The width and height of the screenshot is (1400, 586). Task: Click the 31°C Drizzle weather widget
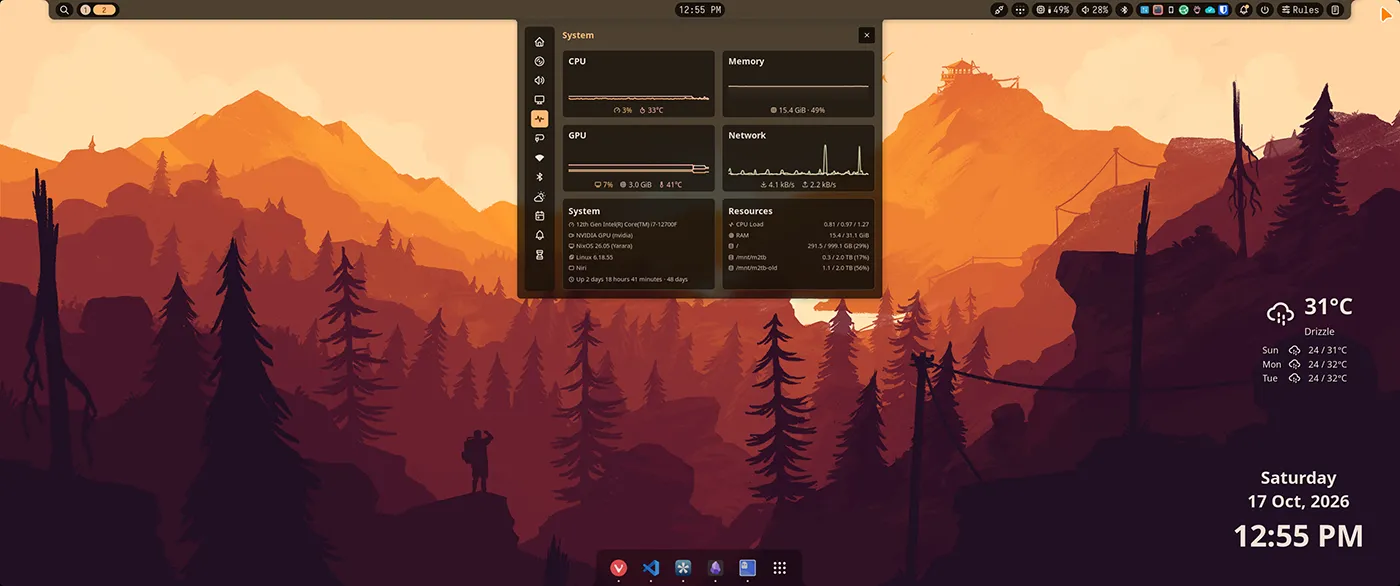tap(1310, 317)
